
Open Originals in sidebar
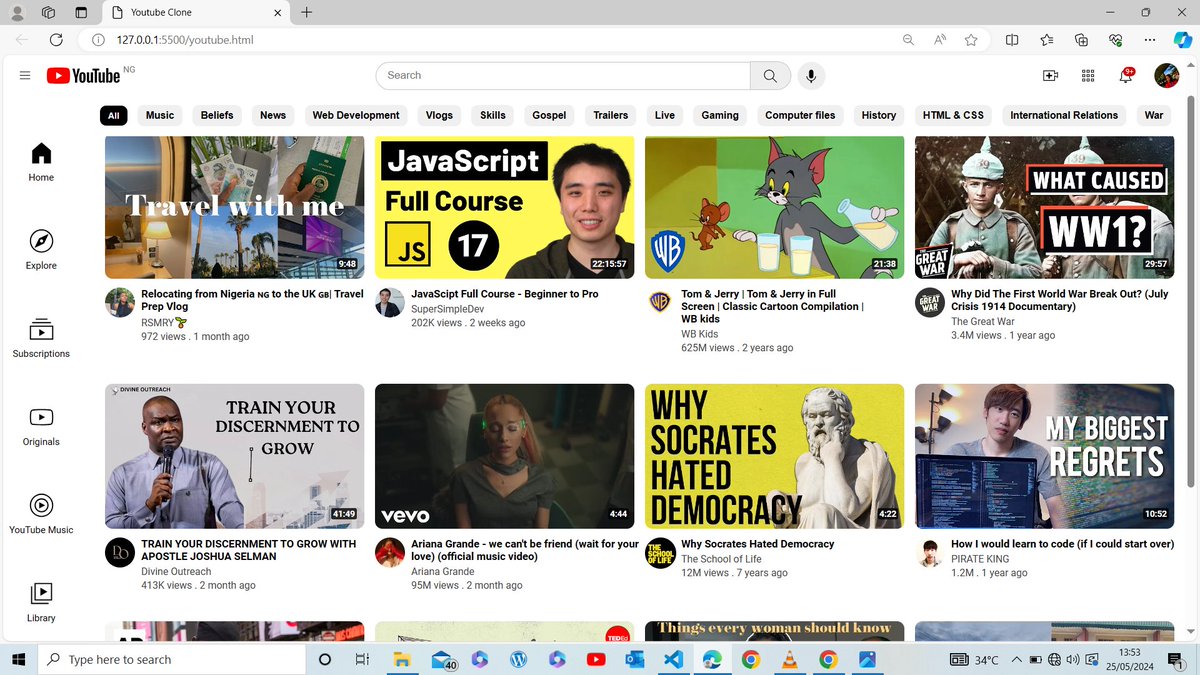pos(41,426)
